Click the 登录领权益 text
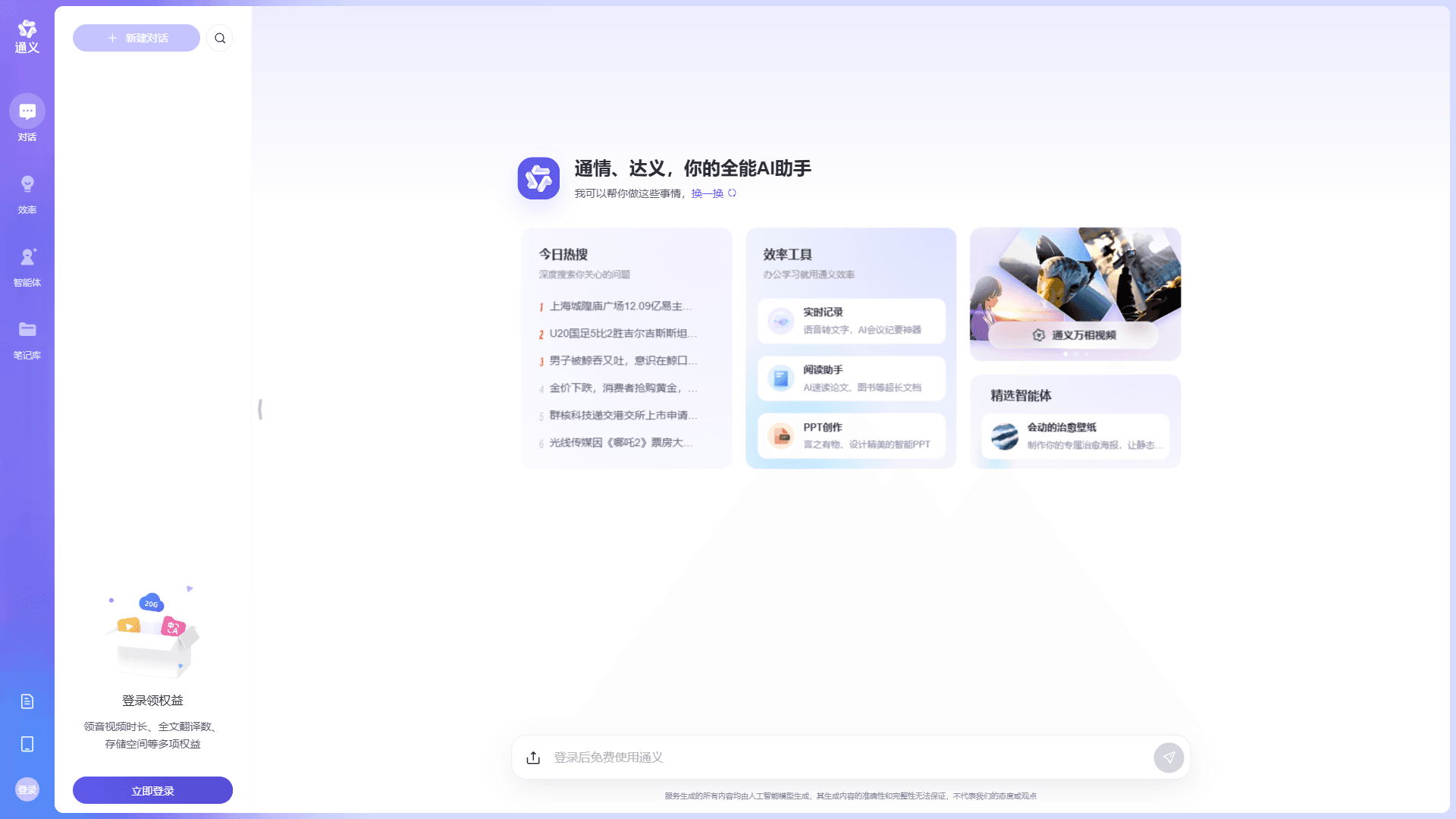The height and width of the screenshot is (819, 1456). click(x=152, y=701)
